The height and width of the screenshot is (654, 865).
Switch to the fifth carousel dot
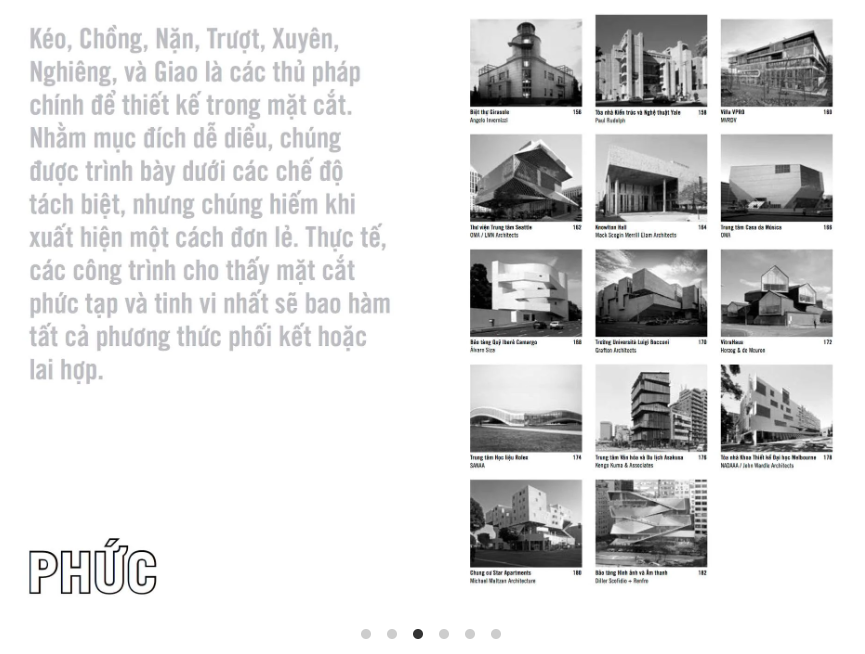click(469, 634)
